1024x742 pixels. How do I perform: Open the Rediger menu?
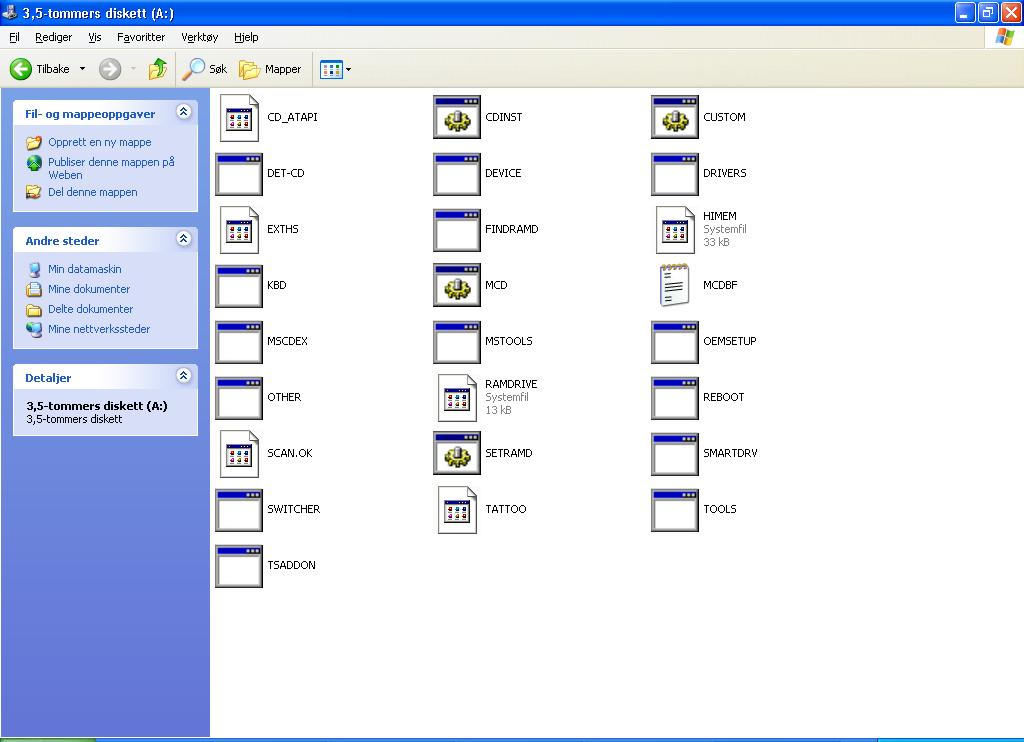point(54,37)
